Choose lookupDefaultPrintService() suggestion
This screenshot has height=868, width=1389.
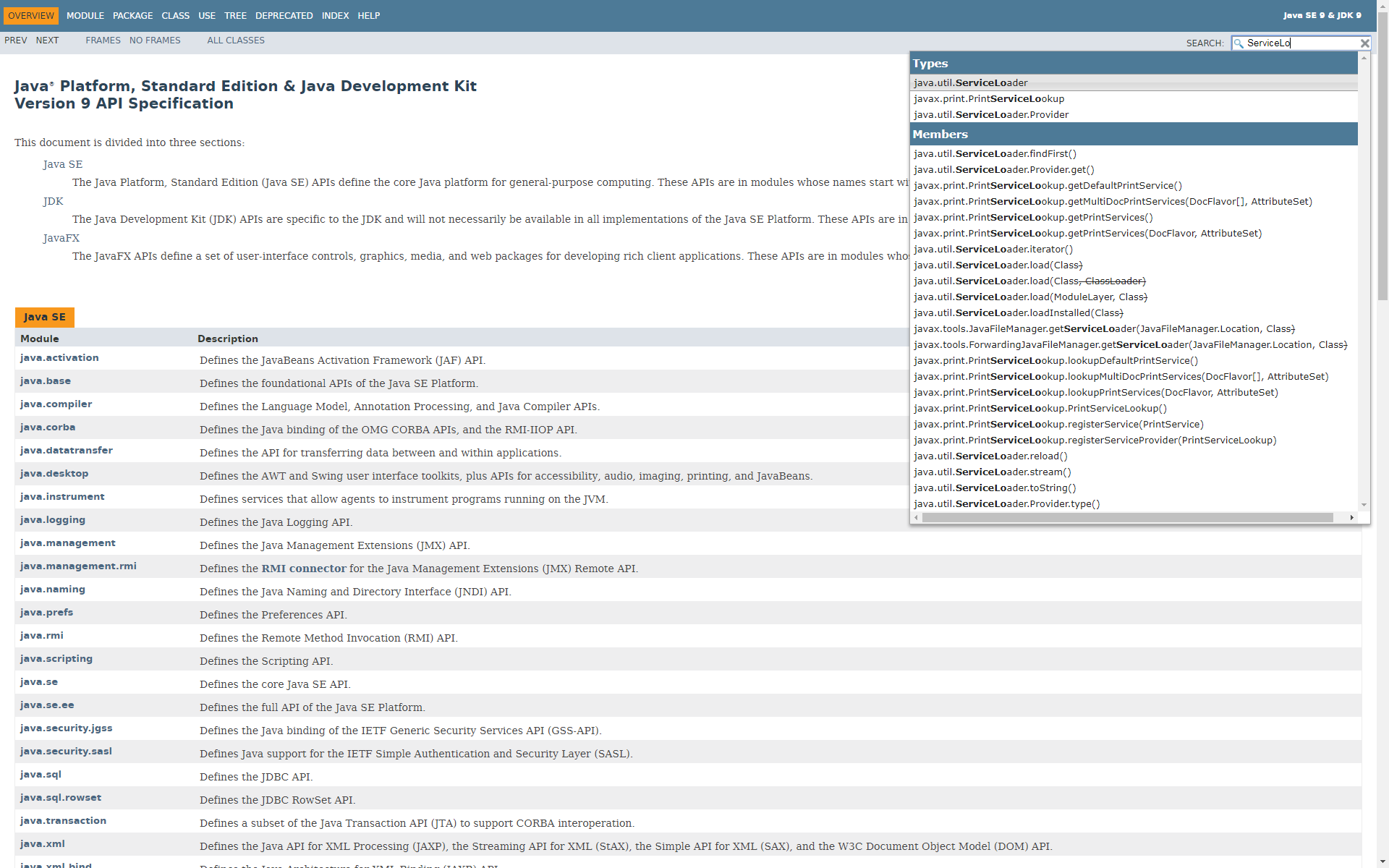click(x=1134, y=360)
